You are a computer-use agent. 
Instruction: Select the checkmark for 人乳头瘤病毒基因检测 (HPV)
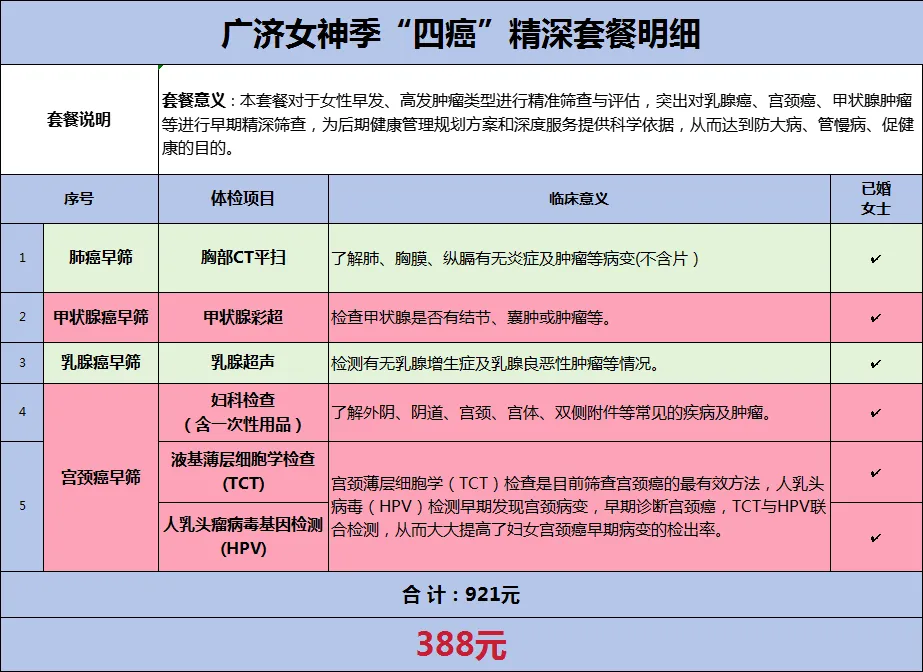(876, 538)
